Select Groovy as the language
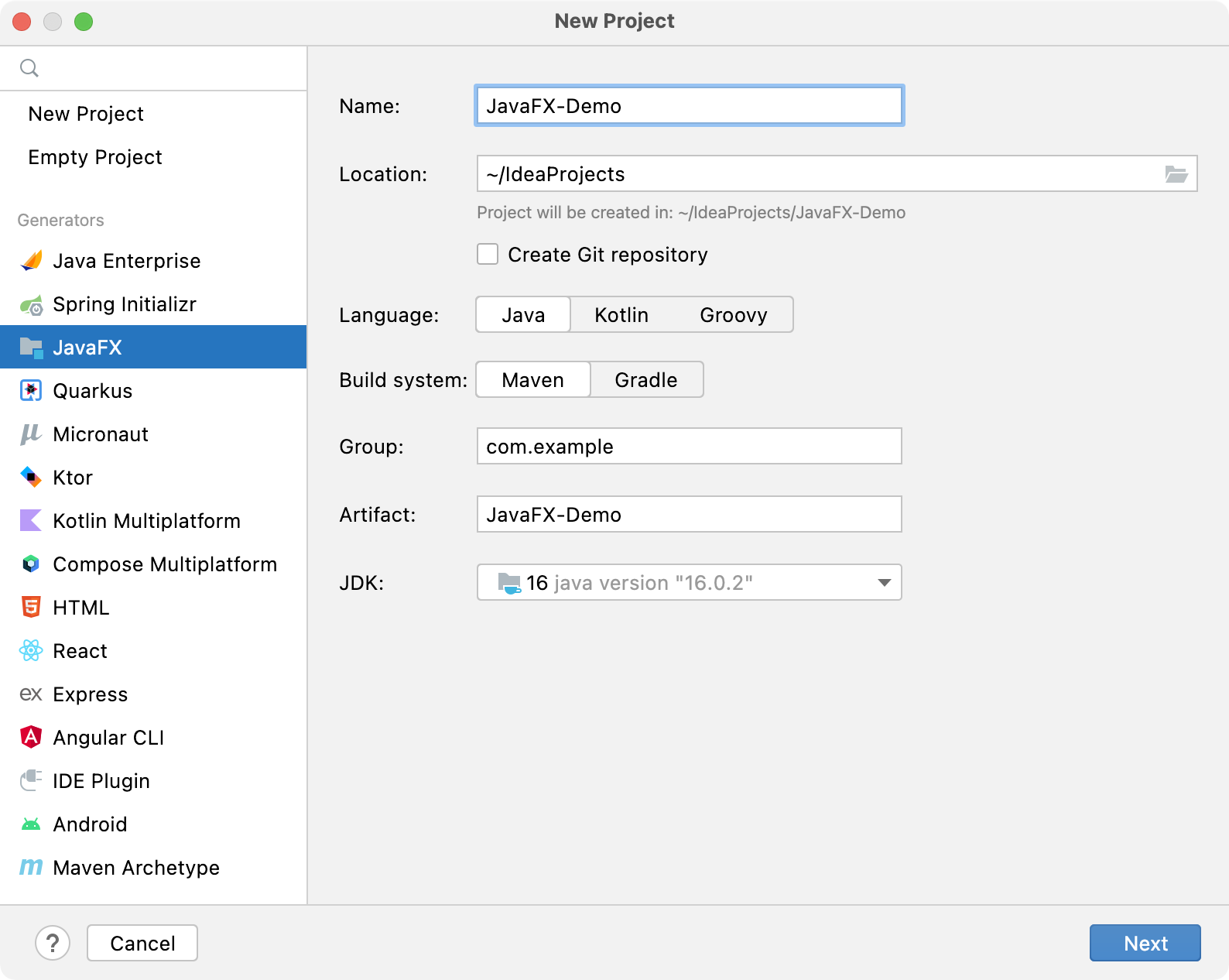Viewport: 1229px width, 980px height. coord(734,314)
